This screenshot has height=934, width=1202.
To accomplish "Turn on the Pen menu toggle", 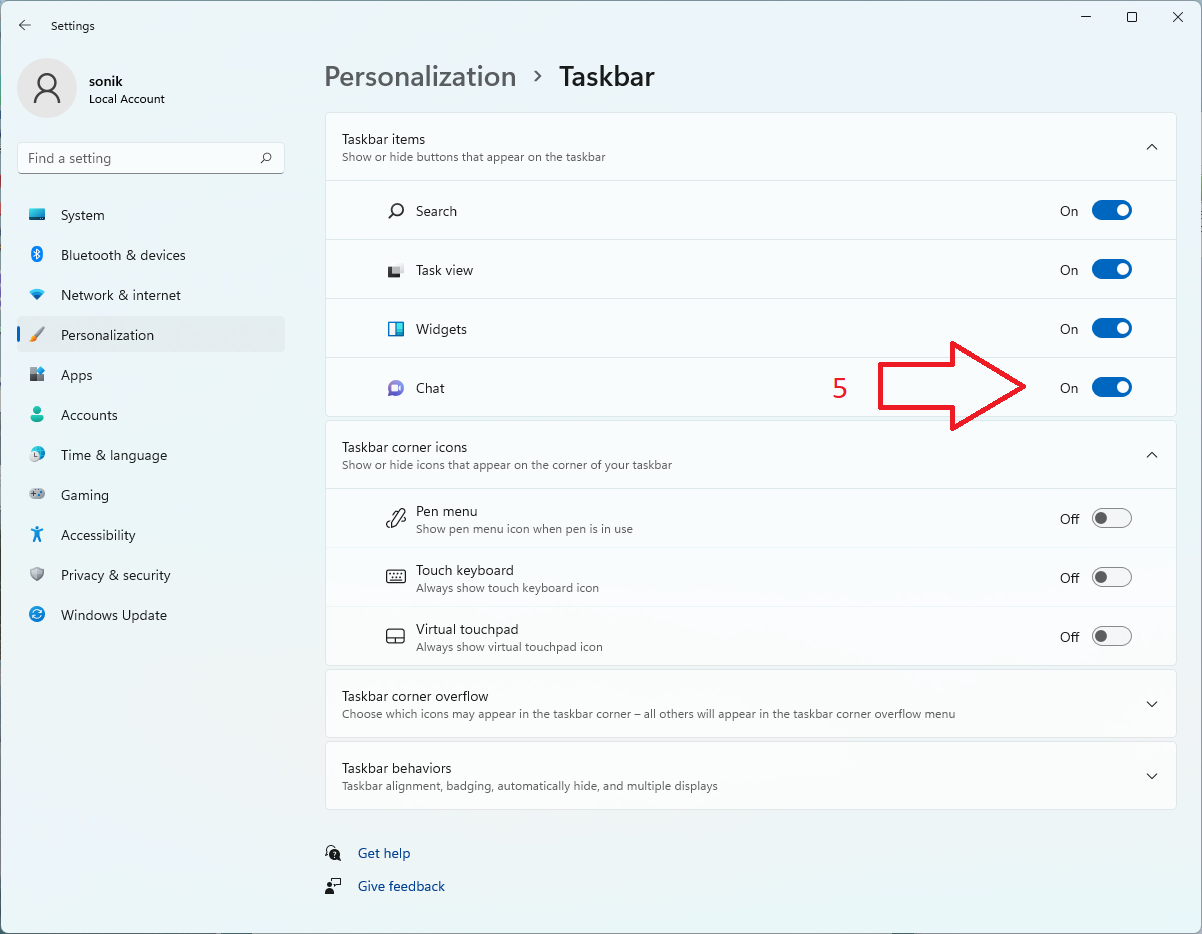I will (x=1111, y=518).
